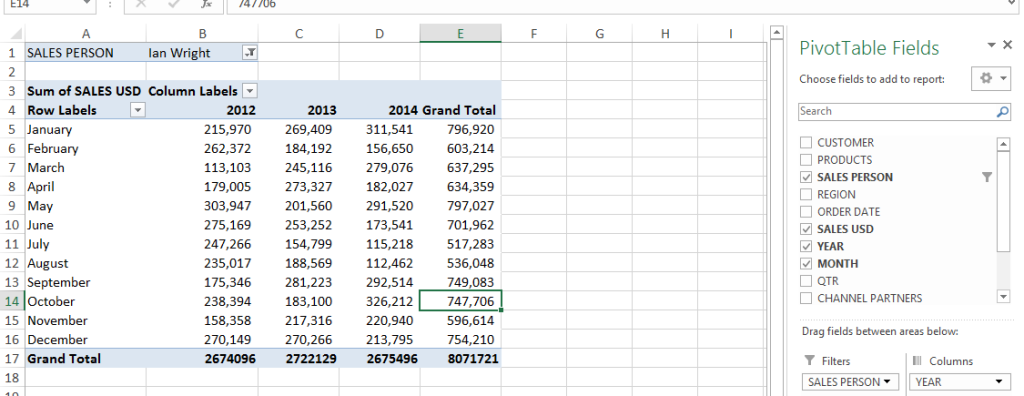Screen dimensions: 1024x396
Task: Click cell with value 281,223
Action: tap(298, 283)
